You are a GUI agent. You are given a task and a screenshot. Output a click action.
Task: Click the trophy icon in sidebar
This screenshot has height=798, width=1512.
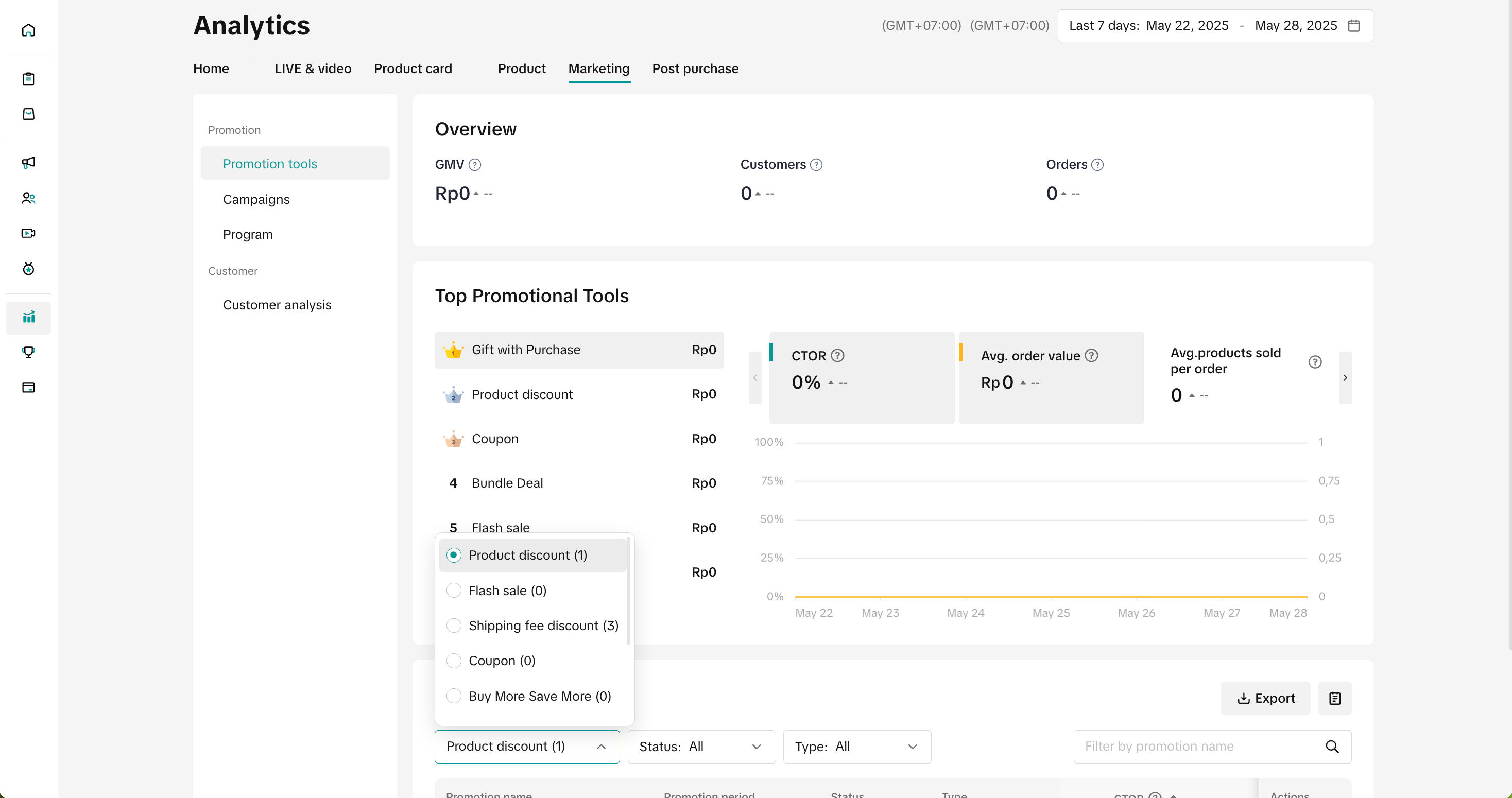click(28, 352)
